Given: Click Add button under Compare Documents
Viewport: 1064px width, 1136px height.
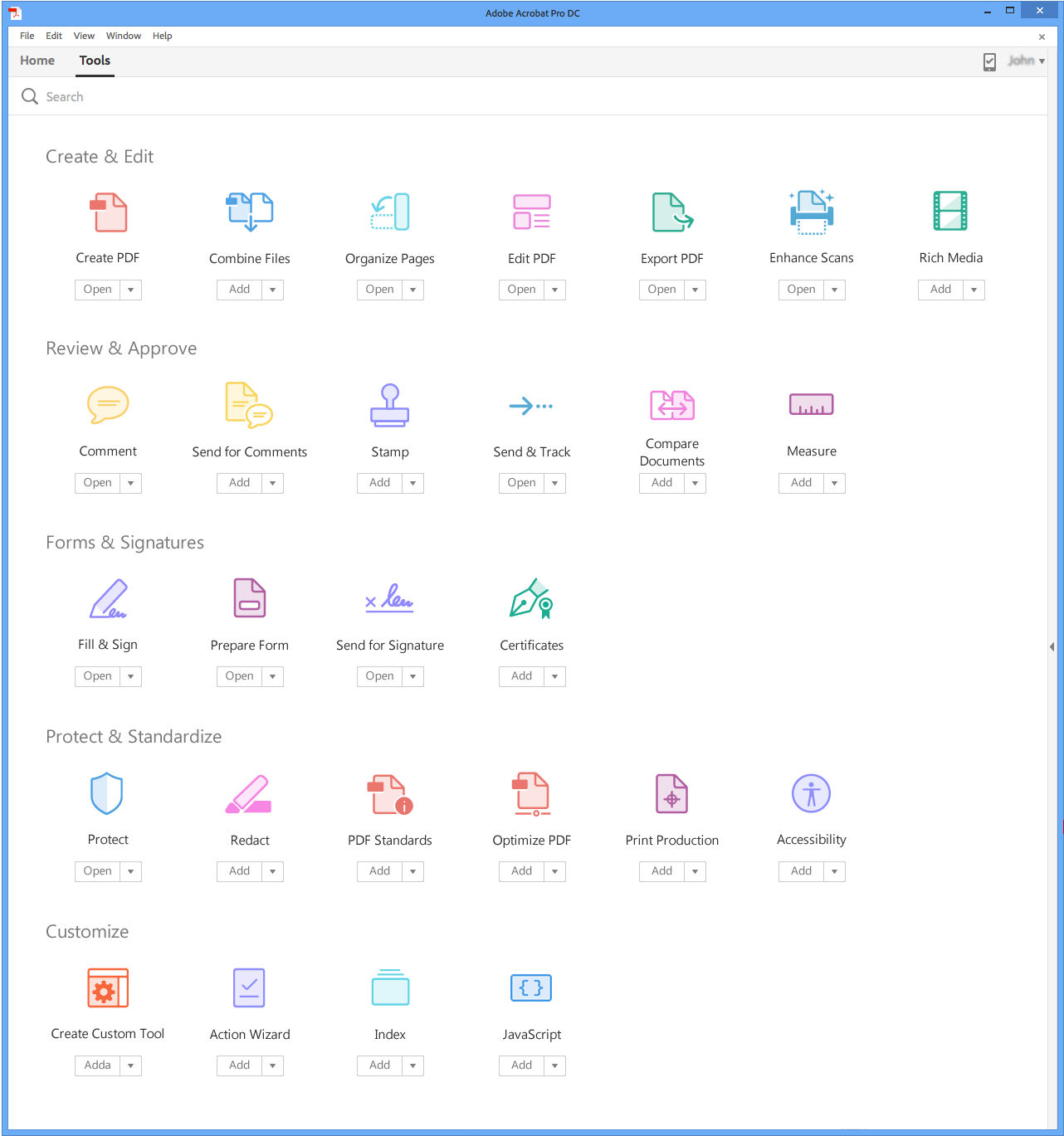Looking at the screenshot, I should click(x=662, y=483).
